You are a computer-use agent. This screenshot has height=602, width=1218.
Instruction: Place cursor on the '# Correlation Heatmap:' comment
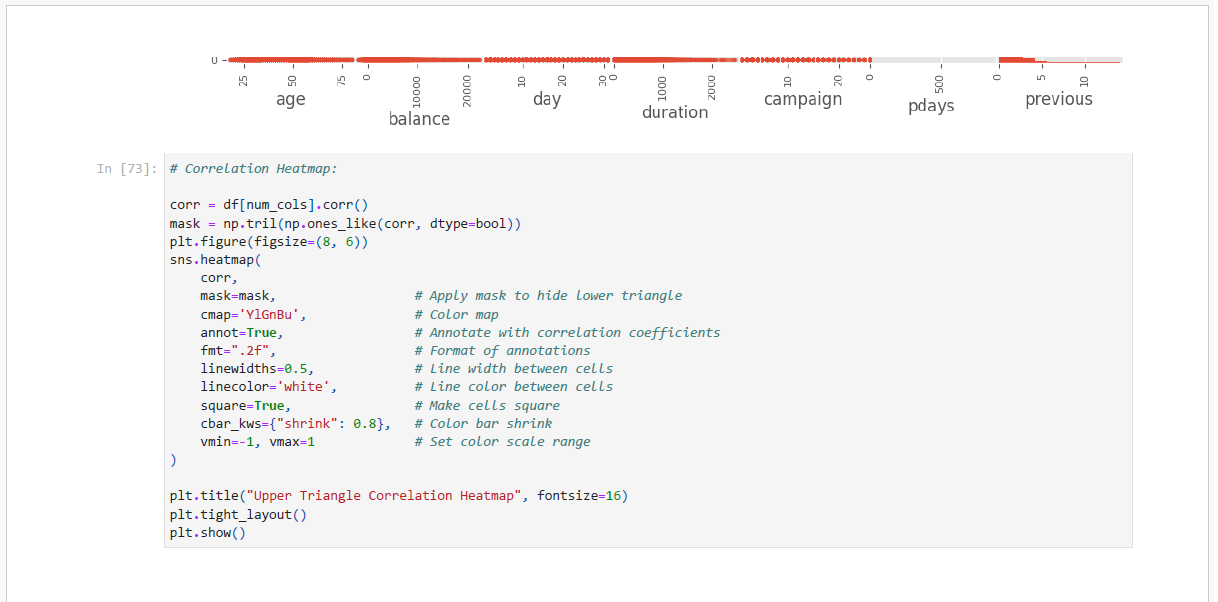click(253, 169)
